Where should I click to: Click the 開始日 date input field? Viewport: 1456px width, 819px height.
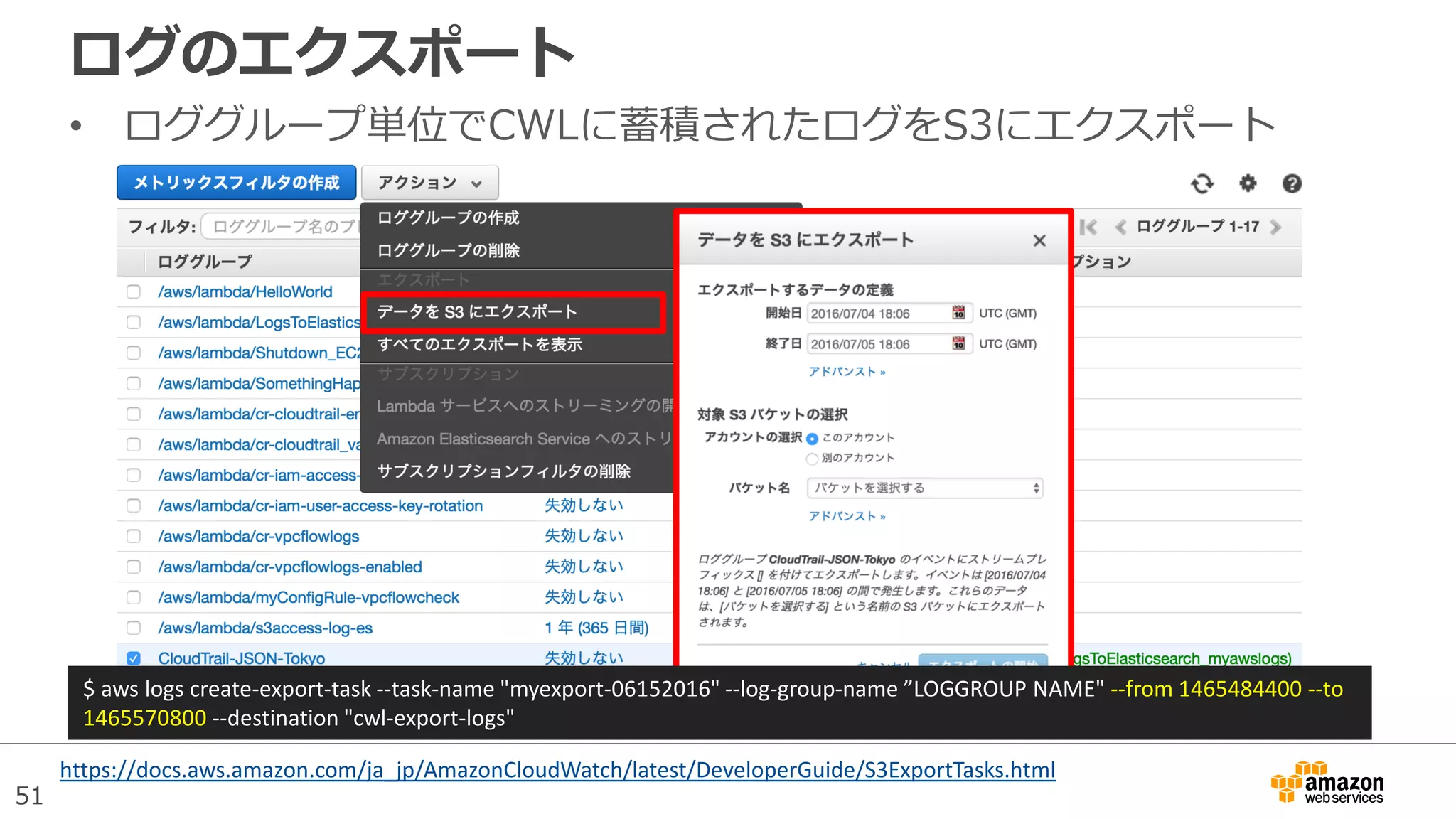(x=889, y=314)
